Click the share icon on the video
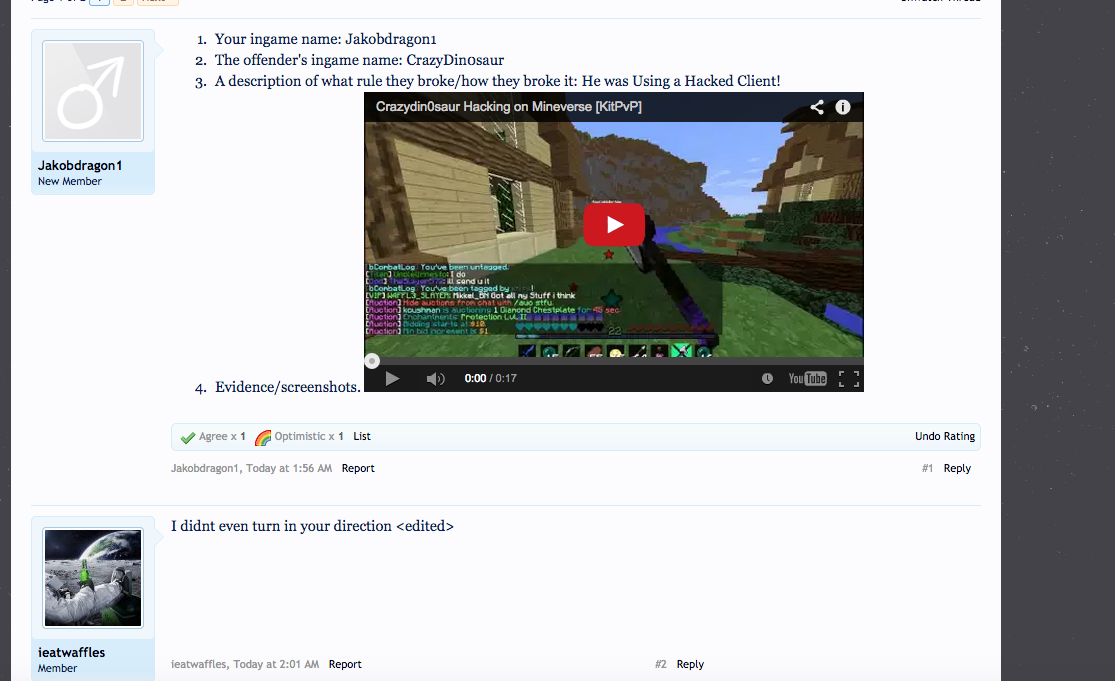 [817, 107]
